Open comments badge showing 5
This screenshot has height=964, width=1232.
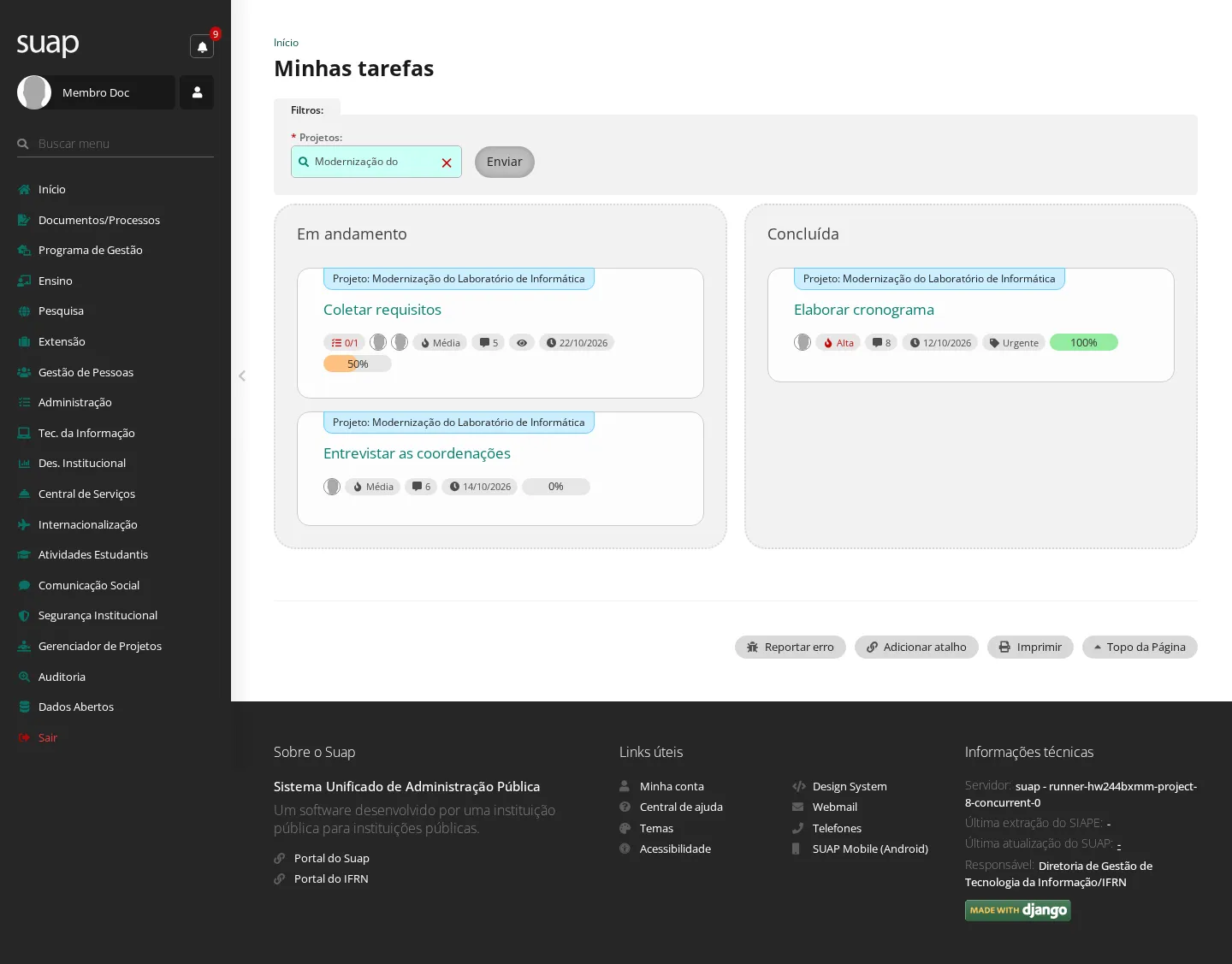coord(489,342)
